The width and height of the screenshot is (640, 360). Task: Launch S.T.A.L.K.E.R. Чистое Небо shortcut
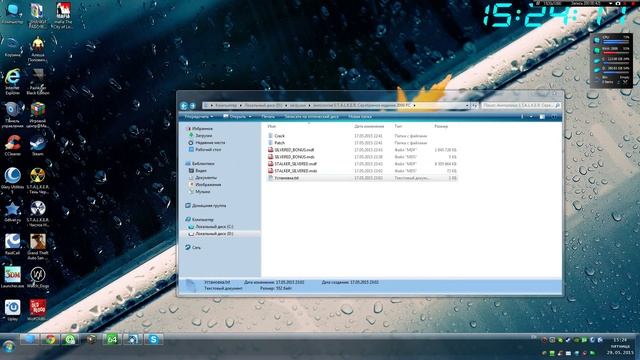click(38, 213)
